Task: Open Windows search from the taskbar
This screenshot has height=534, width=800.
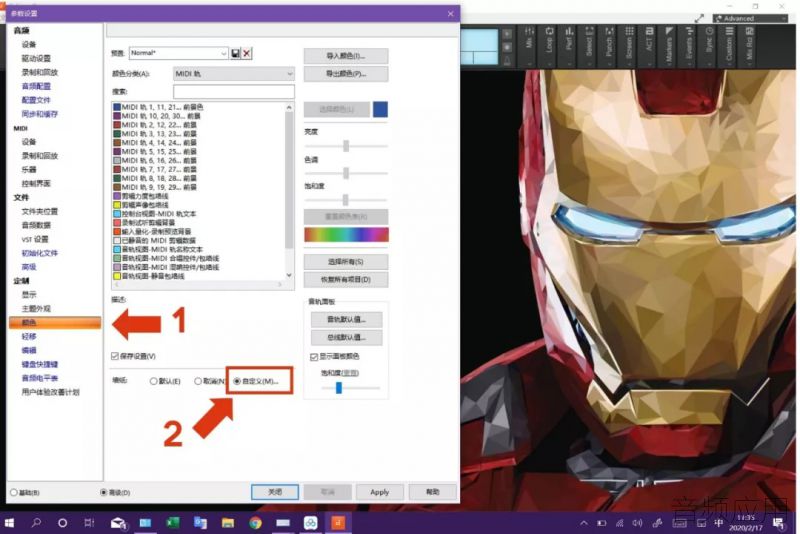Action: [x=36, y=522]
